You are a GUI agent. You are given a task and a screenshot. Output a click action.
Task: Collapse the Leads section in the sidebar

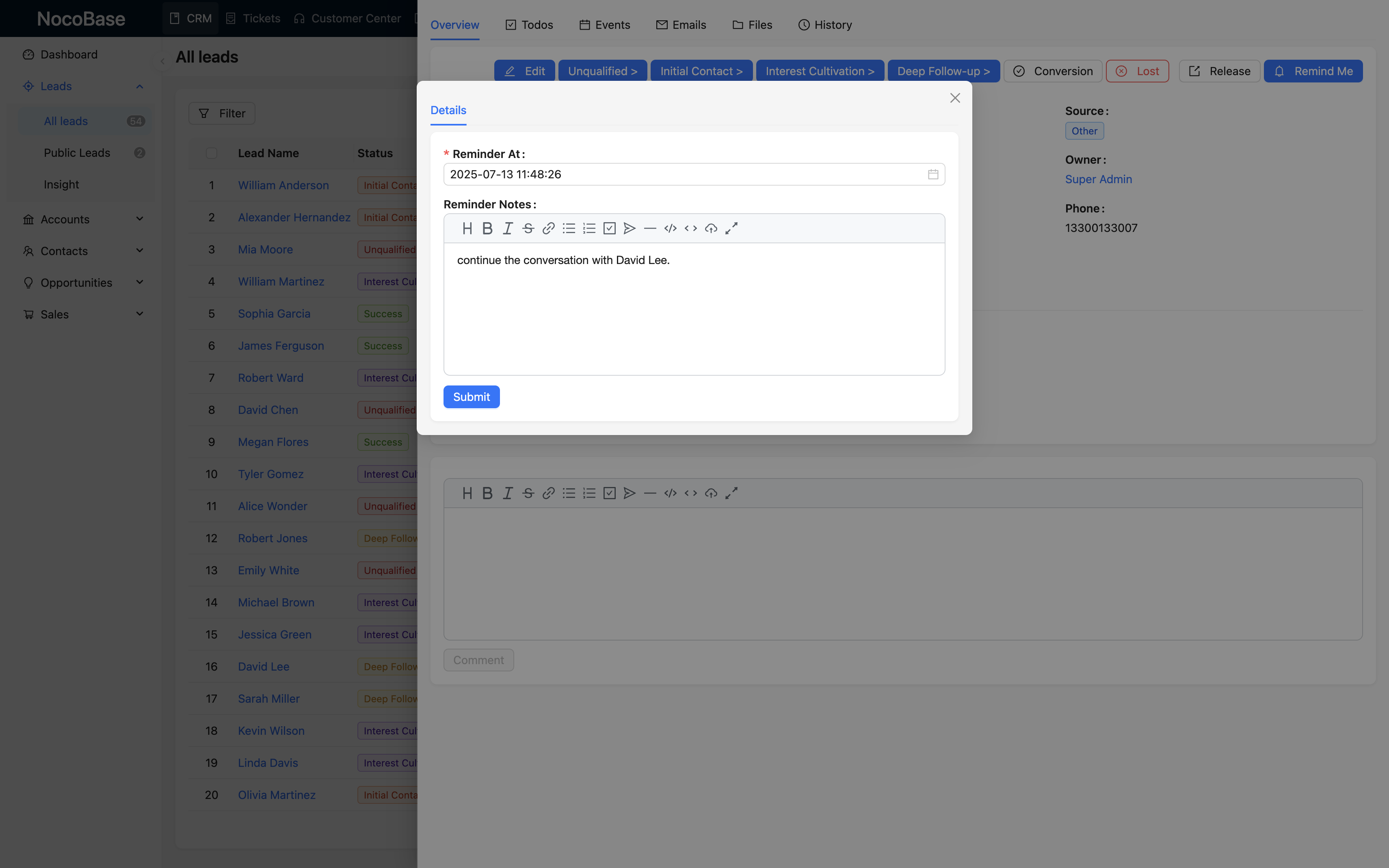pyautogui.click(x=139, y=86)
